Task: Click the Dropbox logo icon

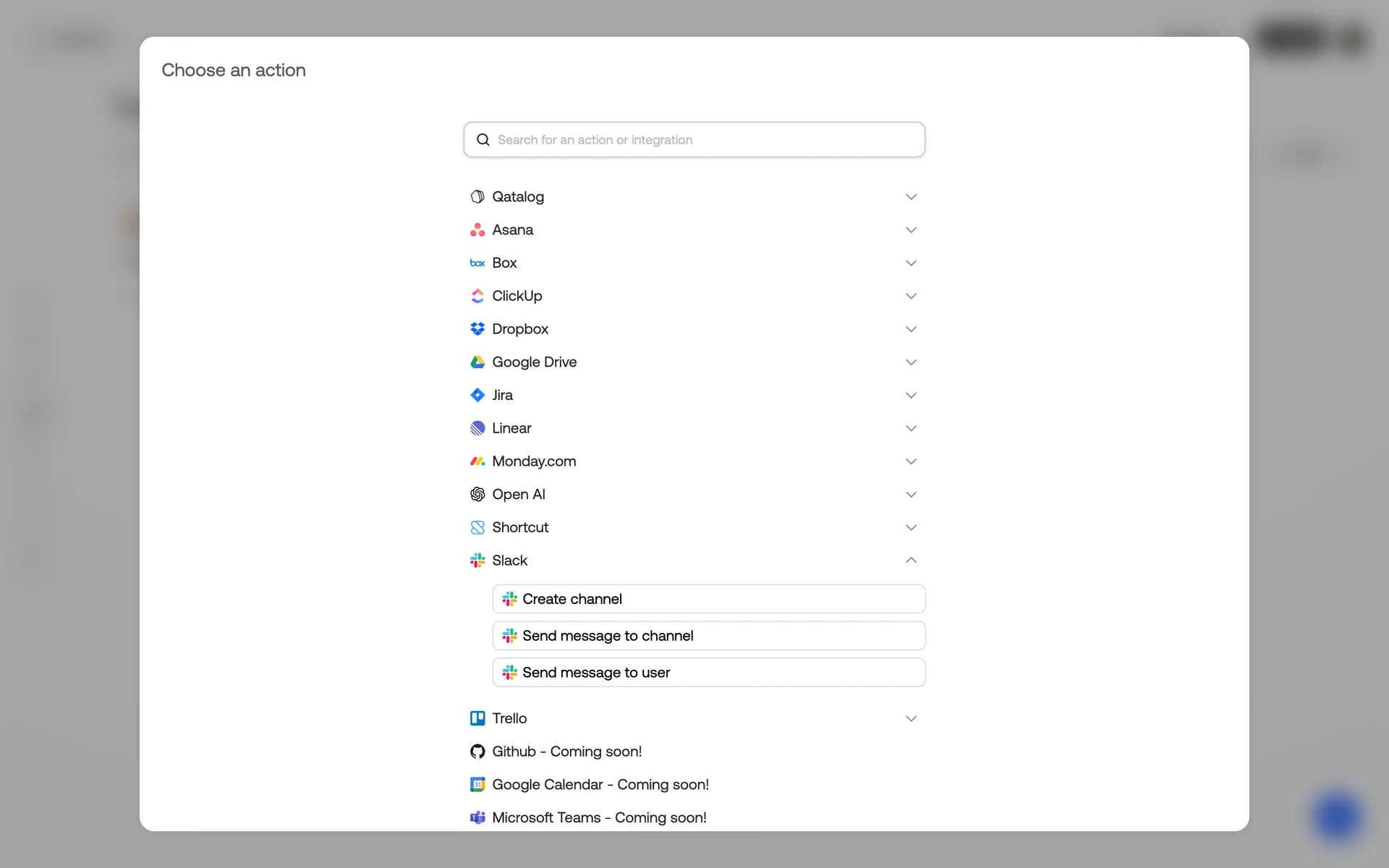Action: coord(477,329)
